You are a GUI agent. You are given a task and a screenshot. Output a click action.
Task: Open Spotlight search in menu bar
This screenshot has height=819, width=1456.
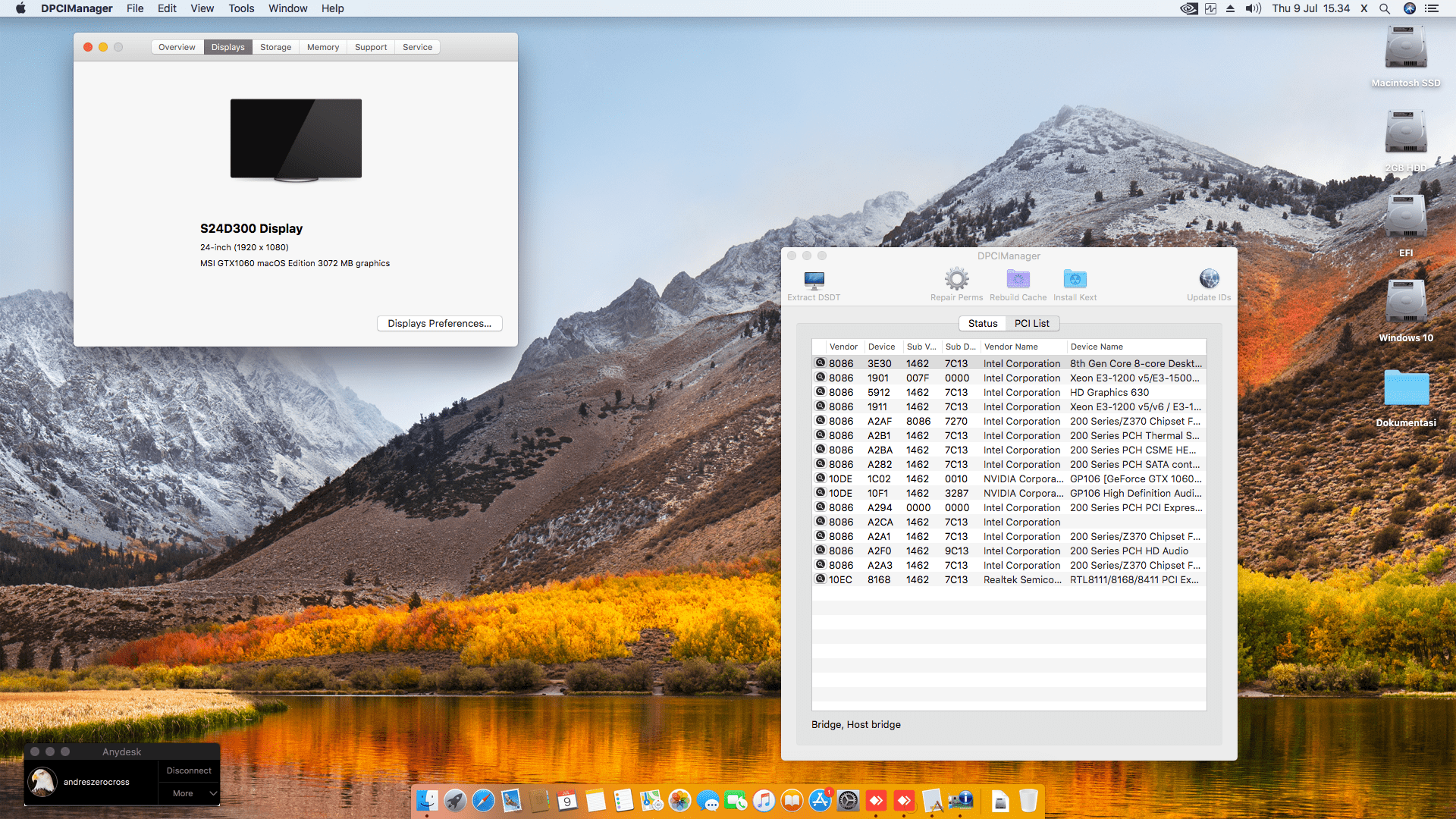pyautogui.click(x=1384, y=8)
